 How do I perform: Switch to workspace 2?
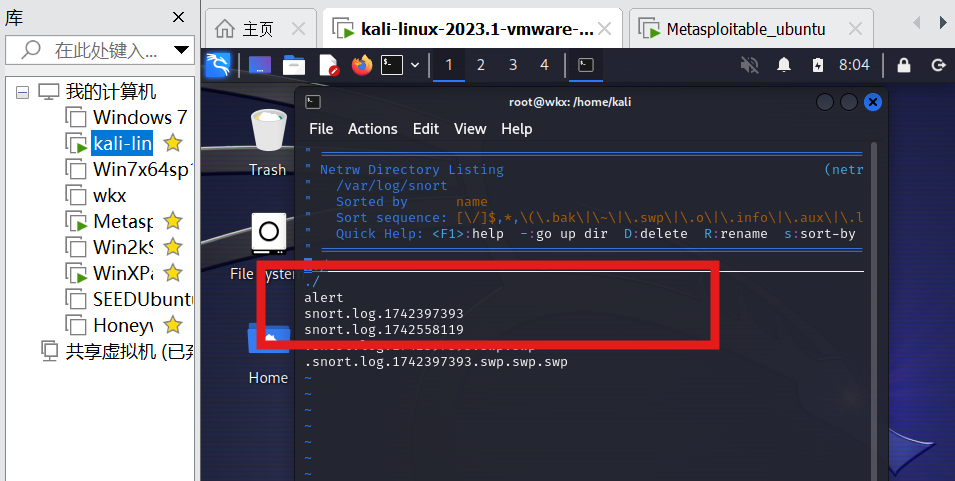pyautogui.click(x=481, y=65)
